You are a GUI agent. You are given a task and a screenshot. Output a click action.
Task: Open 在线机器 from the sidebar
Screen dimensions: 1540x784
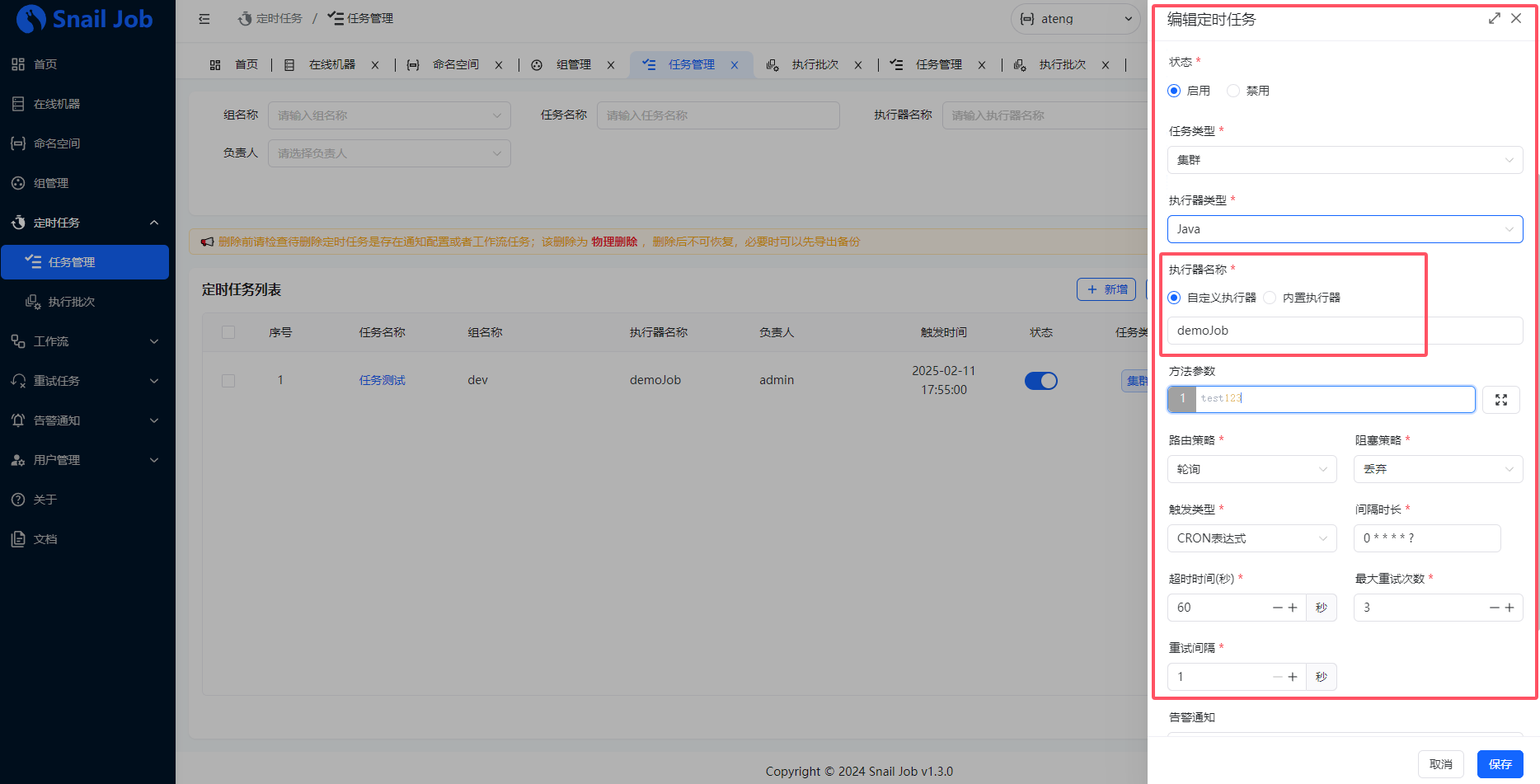click(56, 104)
